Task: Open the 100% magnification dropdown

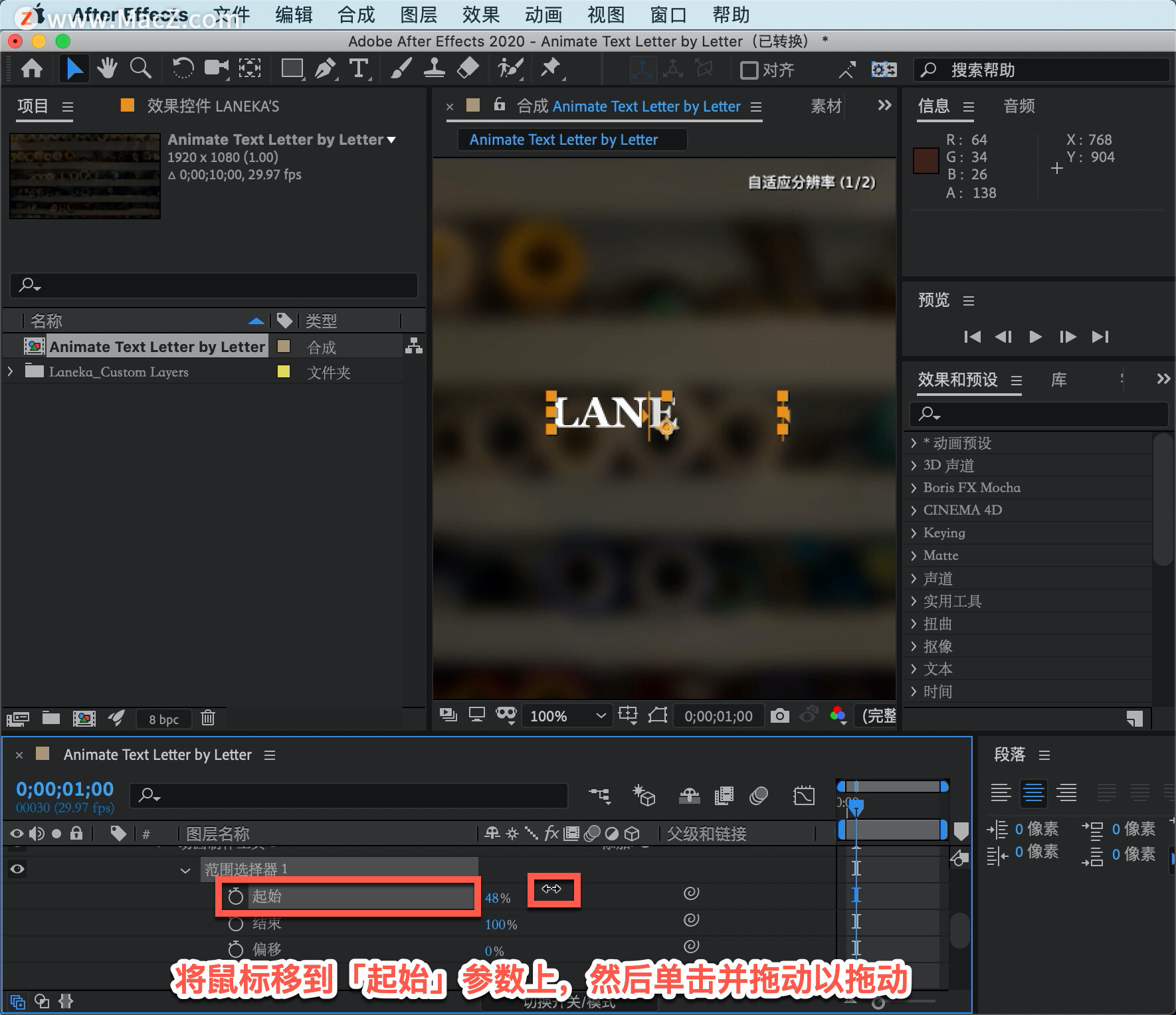Action: coord(567,716)
